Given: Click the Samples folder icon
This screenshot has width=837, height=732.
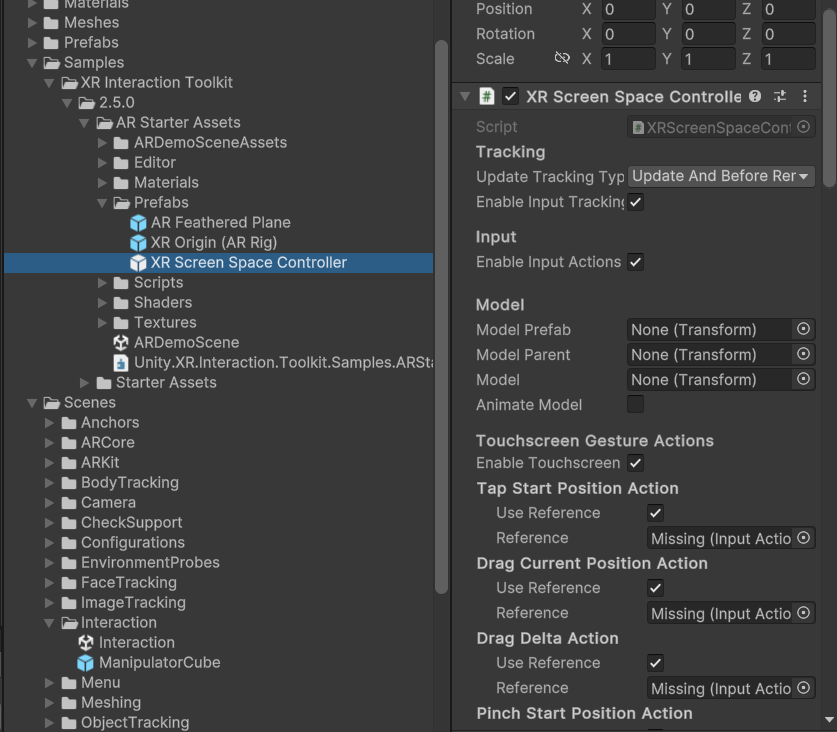Looking at the screenshot, I should point(52,63).
